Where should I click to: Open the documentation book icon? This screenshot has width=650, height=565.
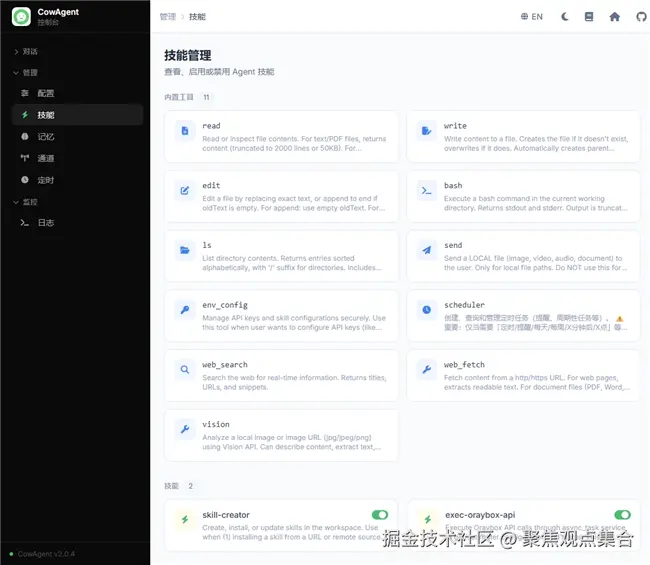coord(589,17)
